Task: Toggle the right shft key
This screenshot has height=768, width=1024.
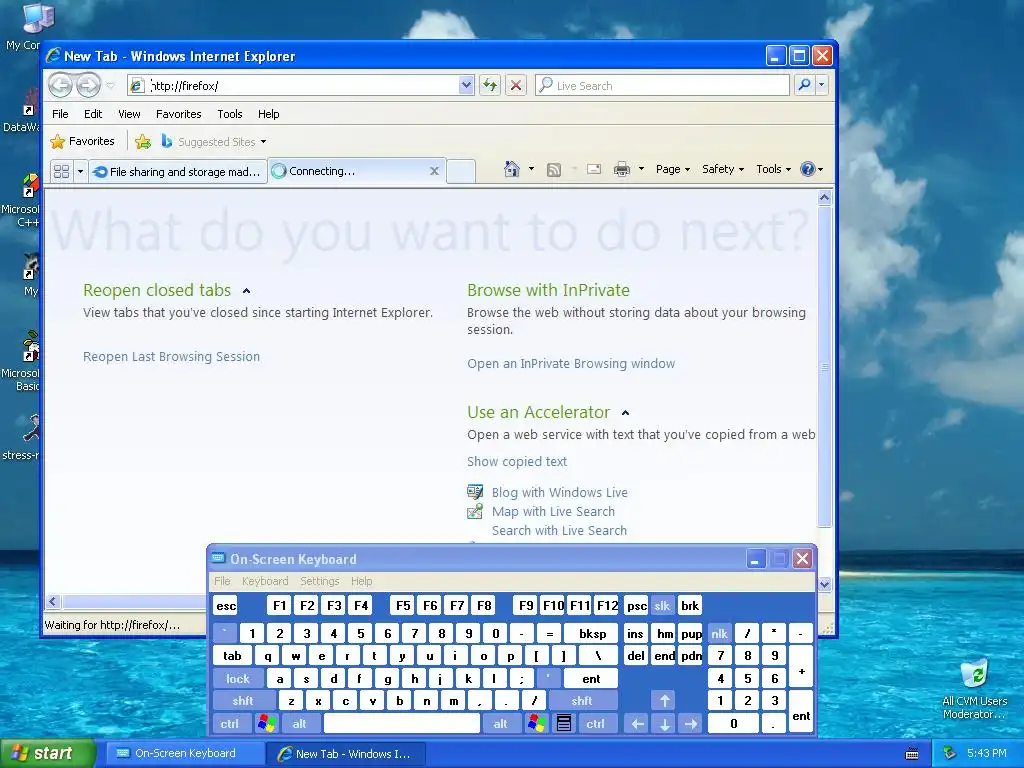Action: tap(582, 701)
